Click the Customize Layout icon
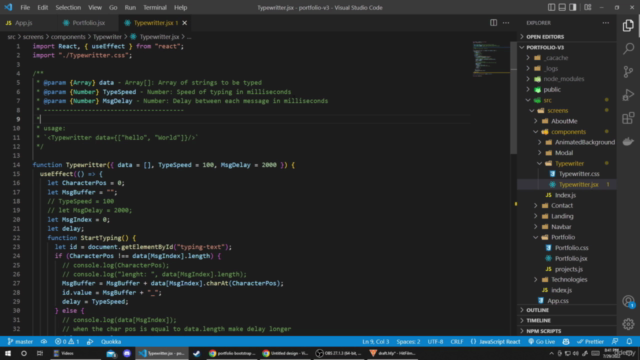Image resolution: width=640 pixels, height=360 pixels. pyautogui.click(x=587, y=7)
